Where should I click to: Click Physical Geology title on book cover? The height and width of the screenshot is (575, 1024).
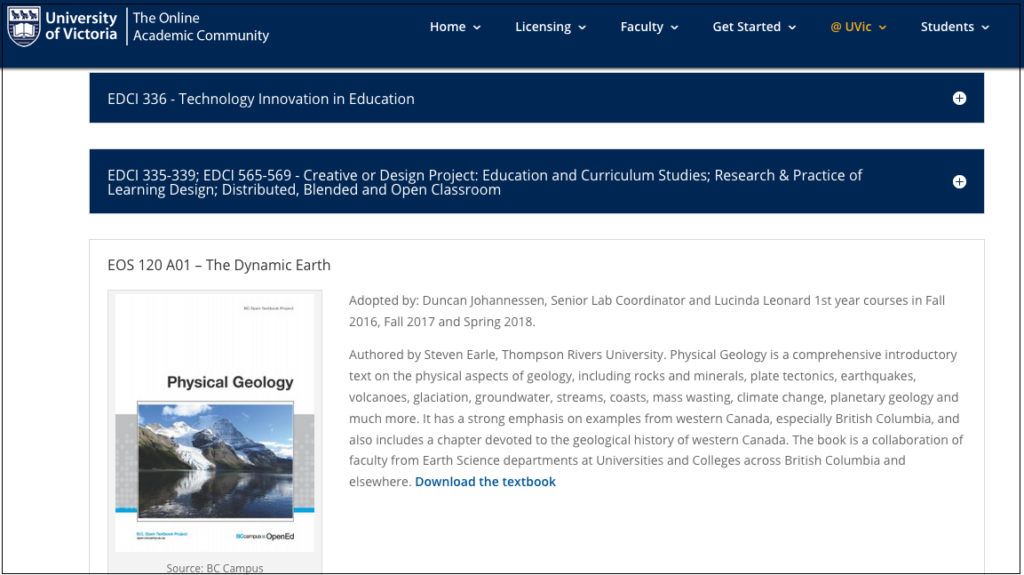tap(230, 382)
